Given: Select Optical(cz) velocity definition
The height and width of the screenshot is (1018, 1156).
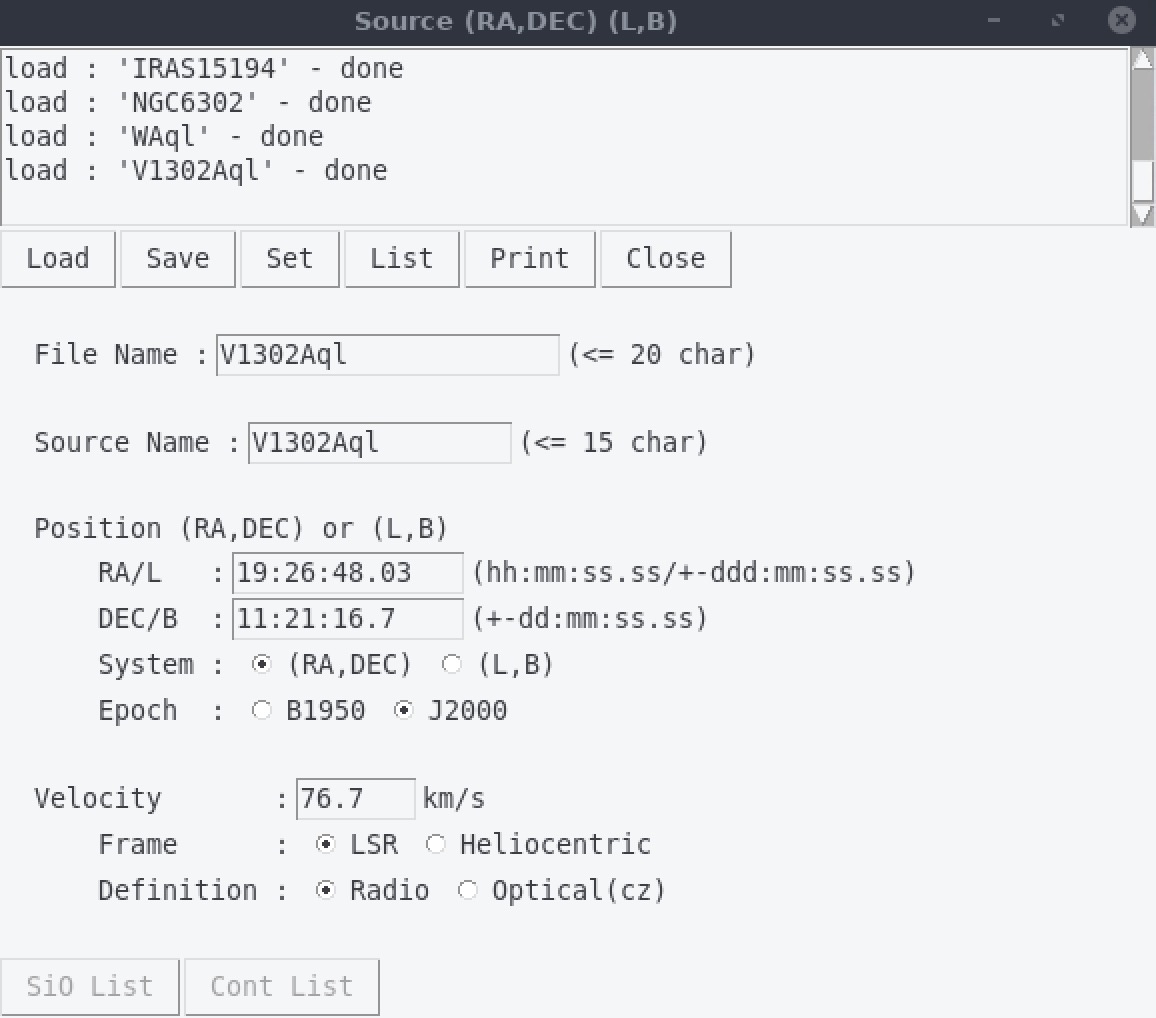Looking at the screenshot, I should 468,891.
